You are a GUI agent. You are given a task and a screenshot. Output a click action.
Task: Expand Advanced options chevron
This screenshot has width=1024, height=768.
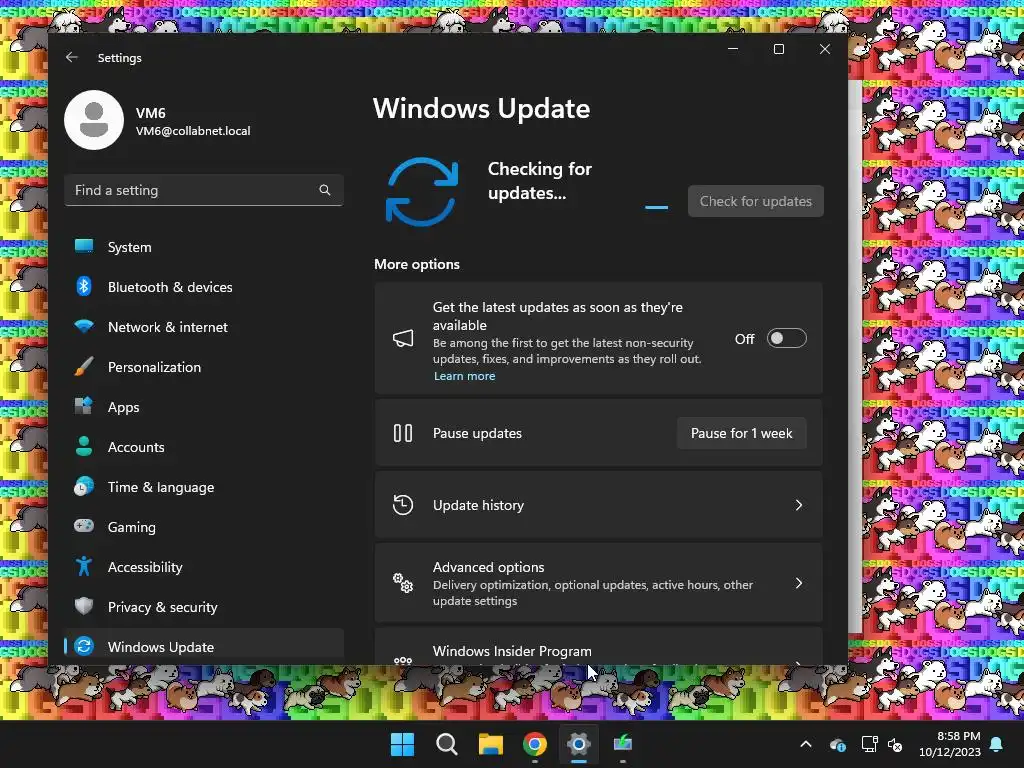click(799, 583)
